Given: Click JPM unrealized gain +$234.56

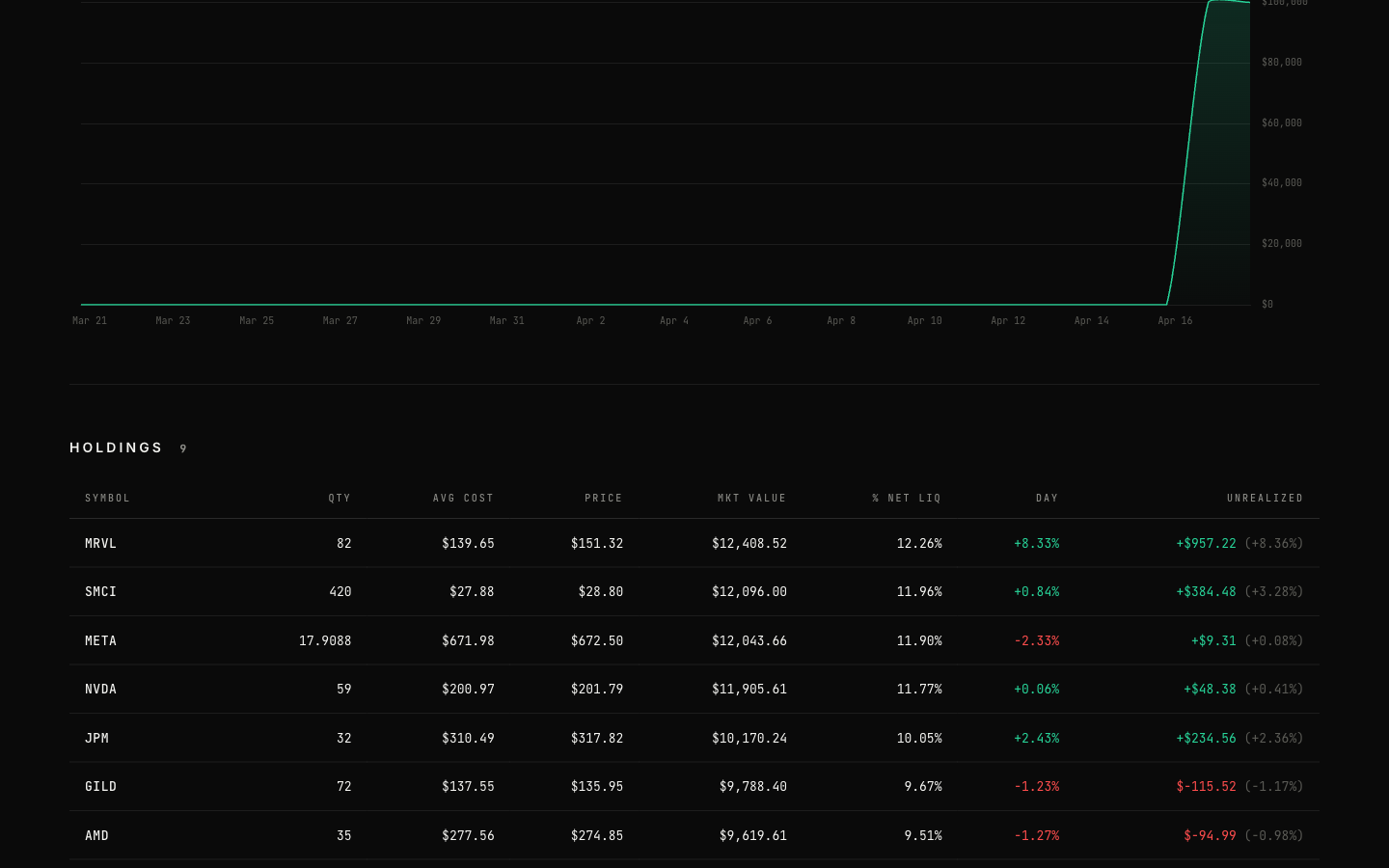Looking at the screenshot, I should [1206, 738].
